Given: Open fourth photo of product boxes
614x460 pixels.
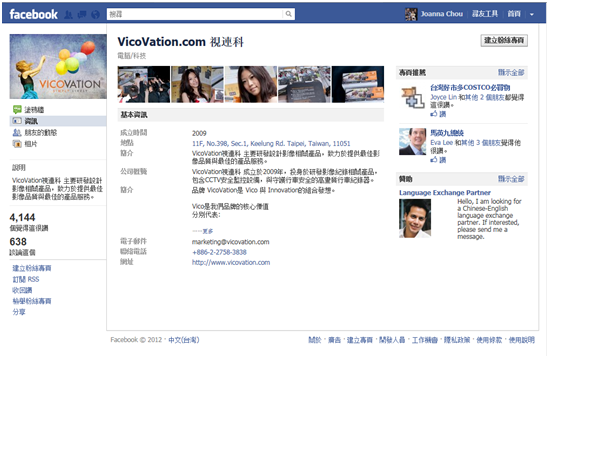Looking at the screenshot, I should [304, 84].
